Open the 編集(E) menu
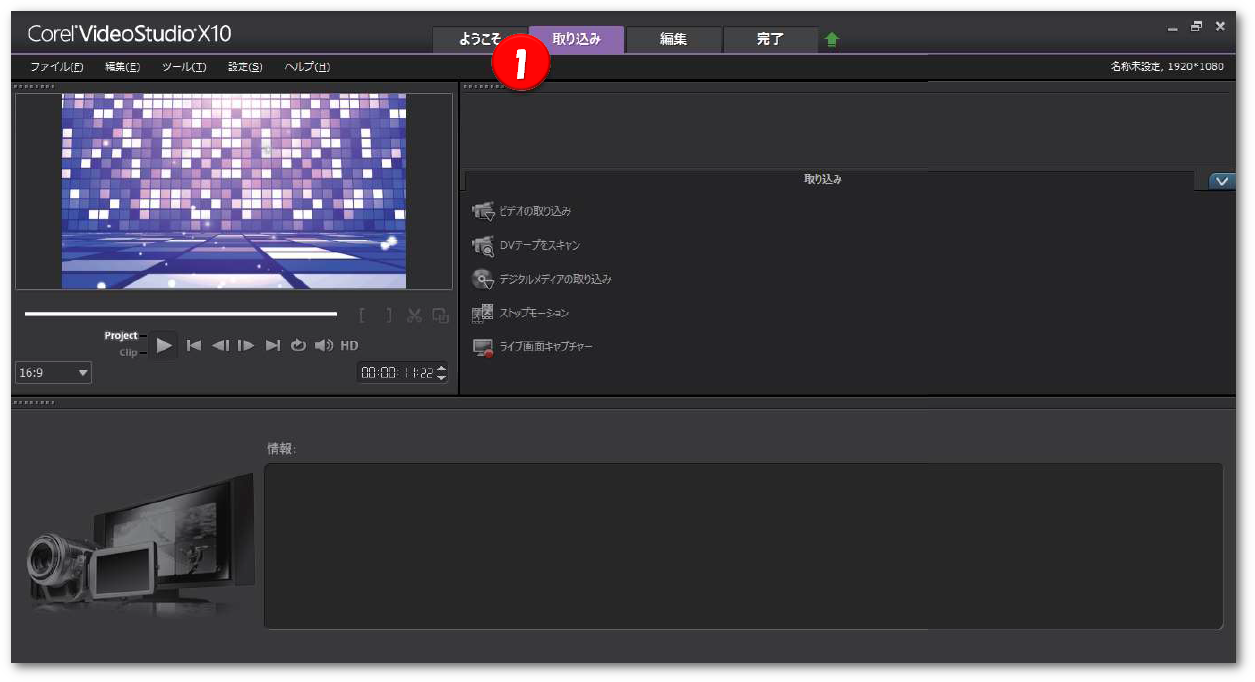 click(122, 67)
